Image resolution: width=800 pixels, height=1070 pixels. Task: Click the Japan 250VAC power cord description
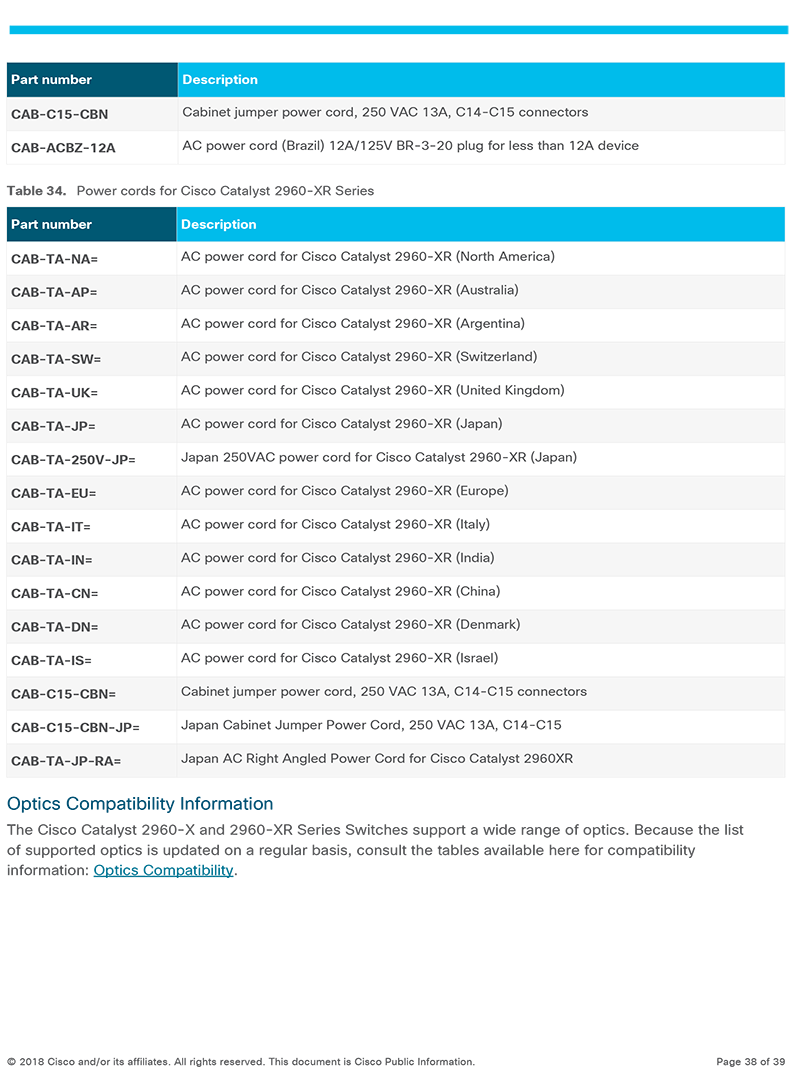coord(379,457)
